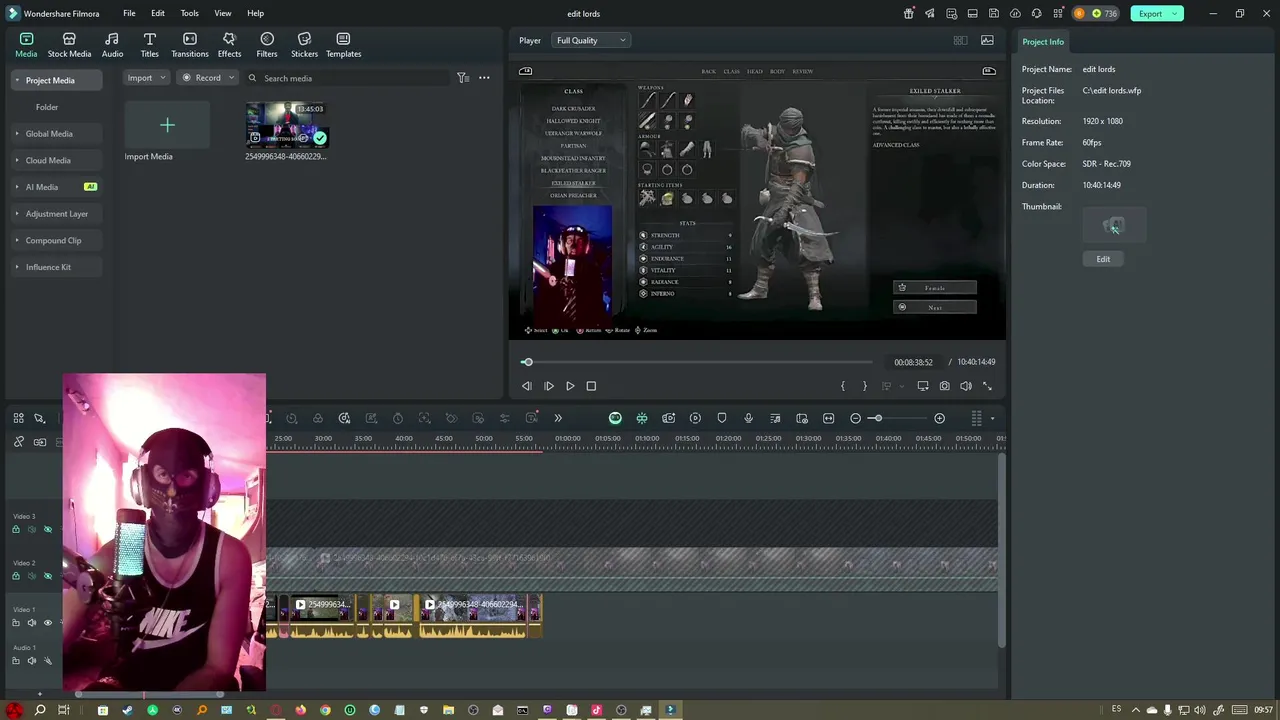Expand the Adjustment Layer section

[17, 213]
